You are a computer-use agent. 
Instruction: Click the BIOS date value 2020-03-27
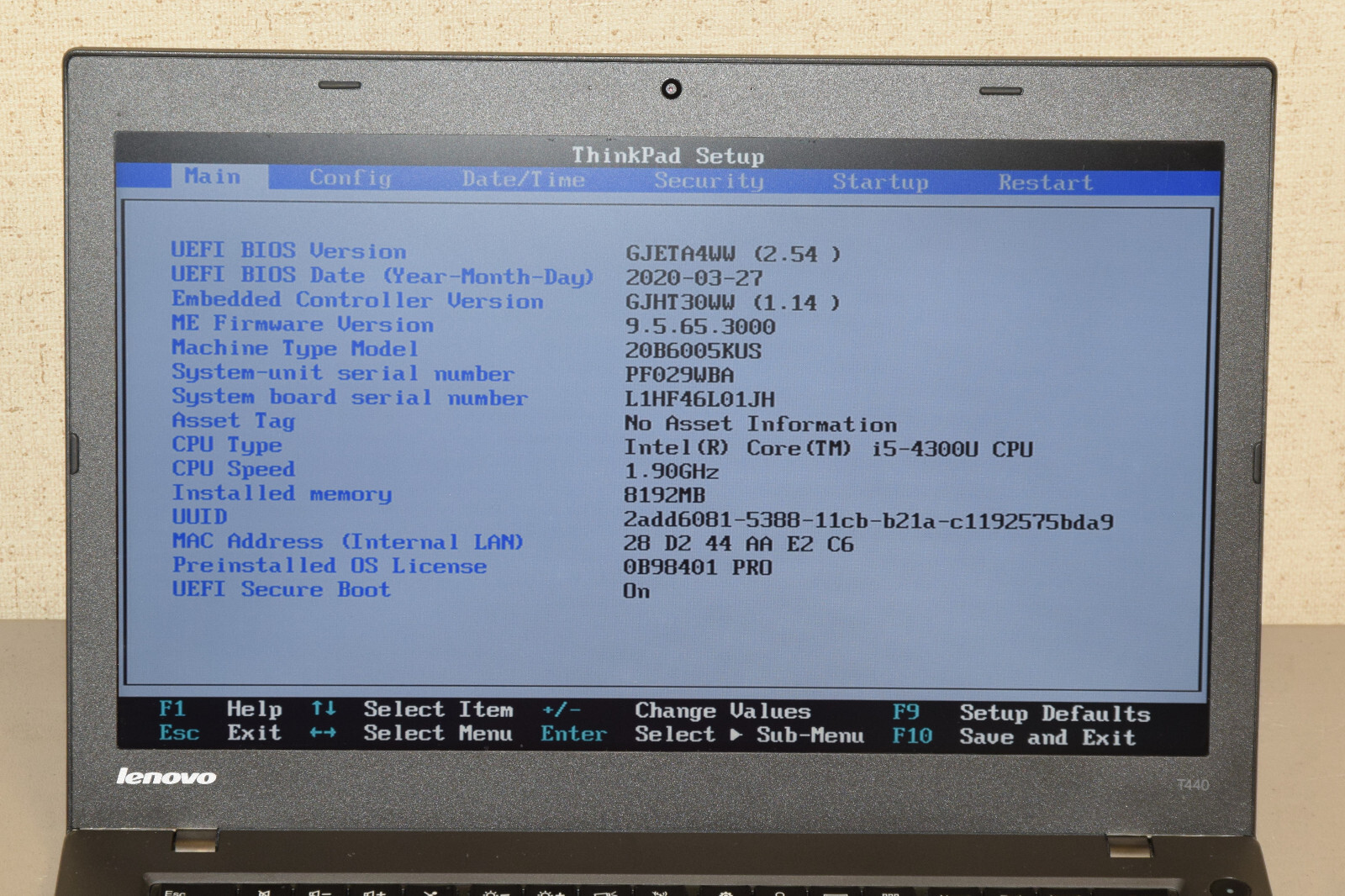pos(694,278)
